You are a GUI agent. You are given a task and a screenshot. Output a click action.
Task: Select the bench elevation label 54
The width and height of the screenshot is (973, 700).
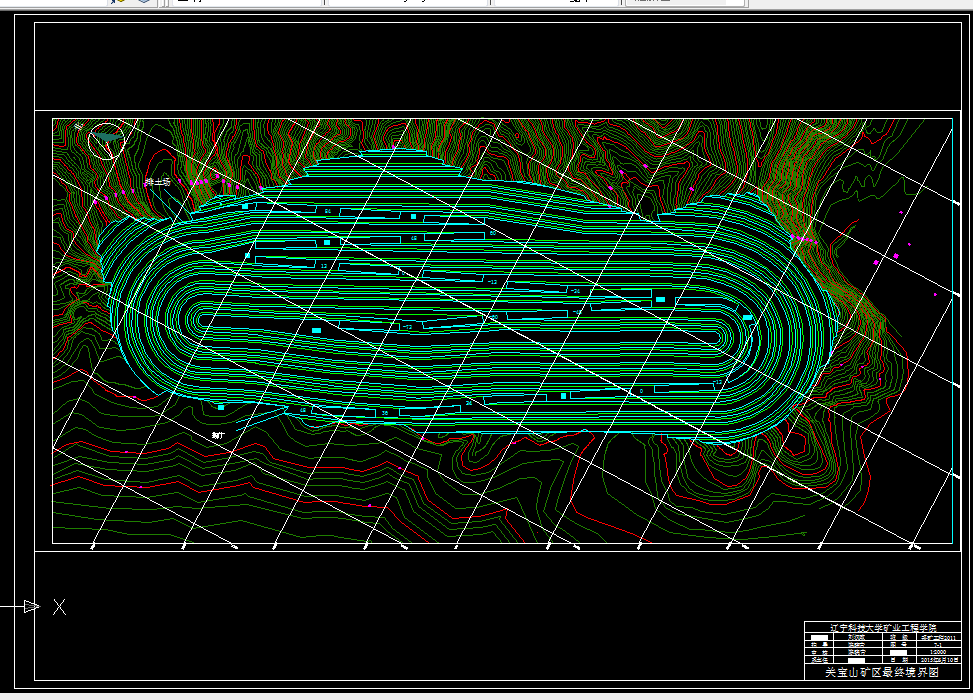pyautogui.click(x=328, y=211)
